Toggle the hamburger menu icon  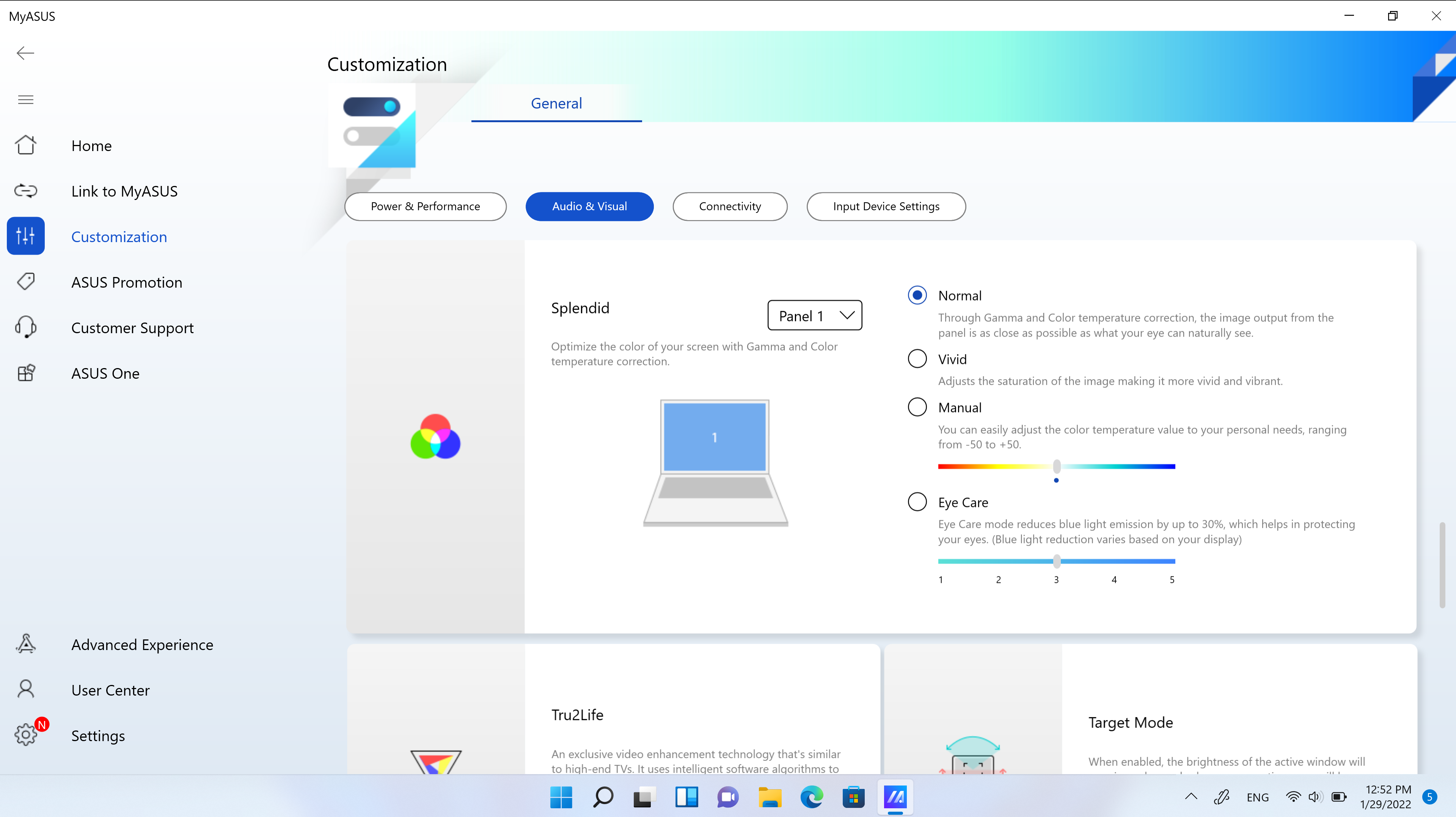[25, 100]
